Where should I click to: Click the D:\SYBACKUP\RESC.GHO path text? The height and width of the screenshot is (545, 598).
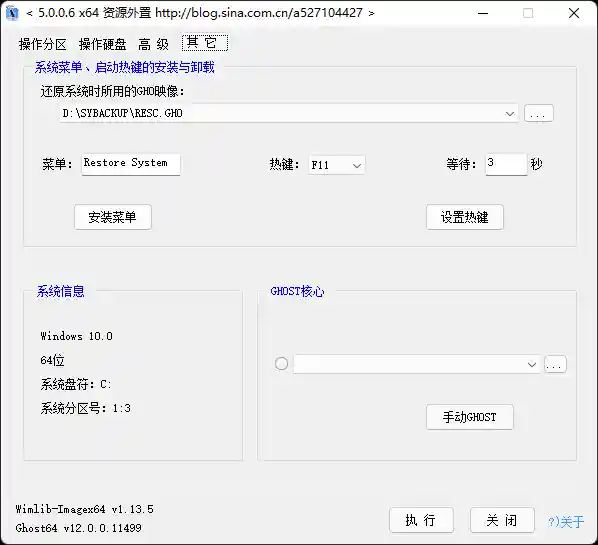click(x=122, y=113)
